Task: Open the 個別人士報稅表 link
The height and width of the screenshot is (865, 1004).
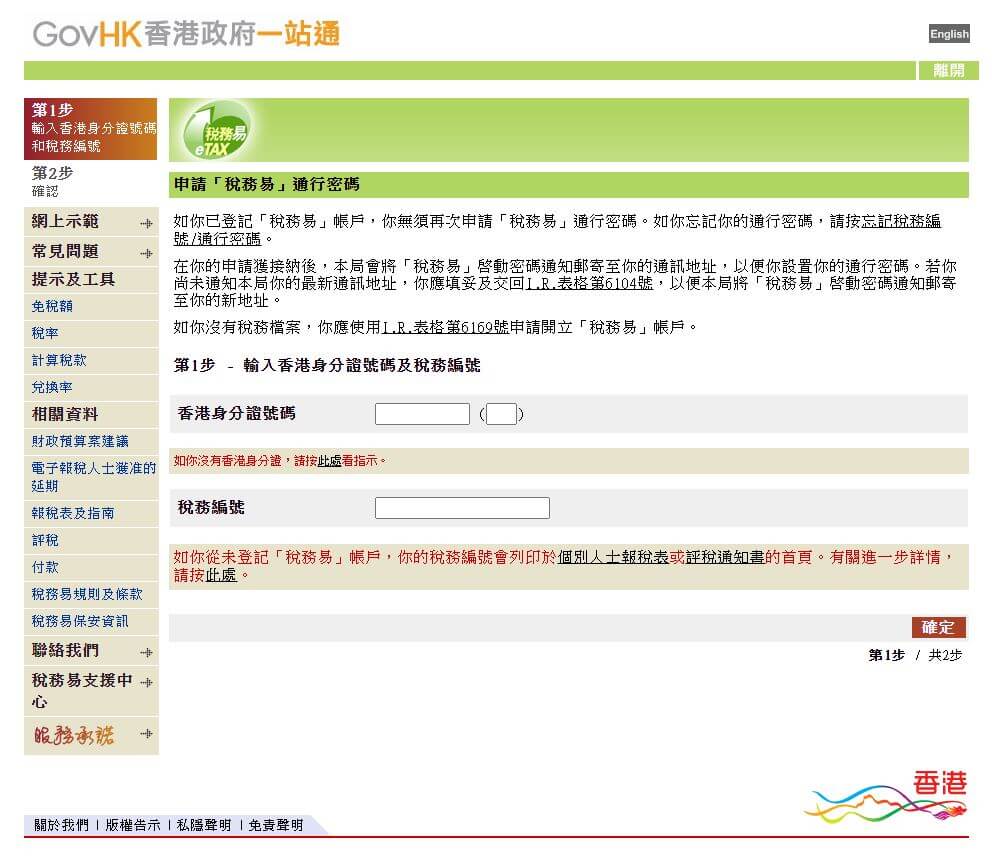Action: (613, 558)
